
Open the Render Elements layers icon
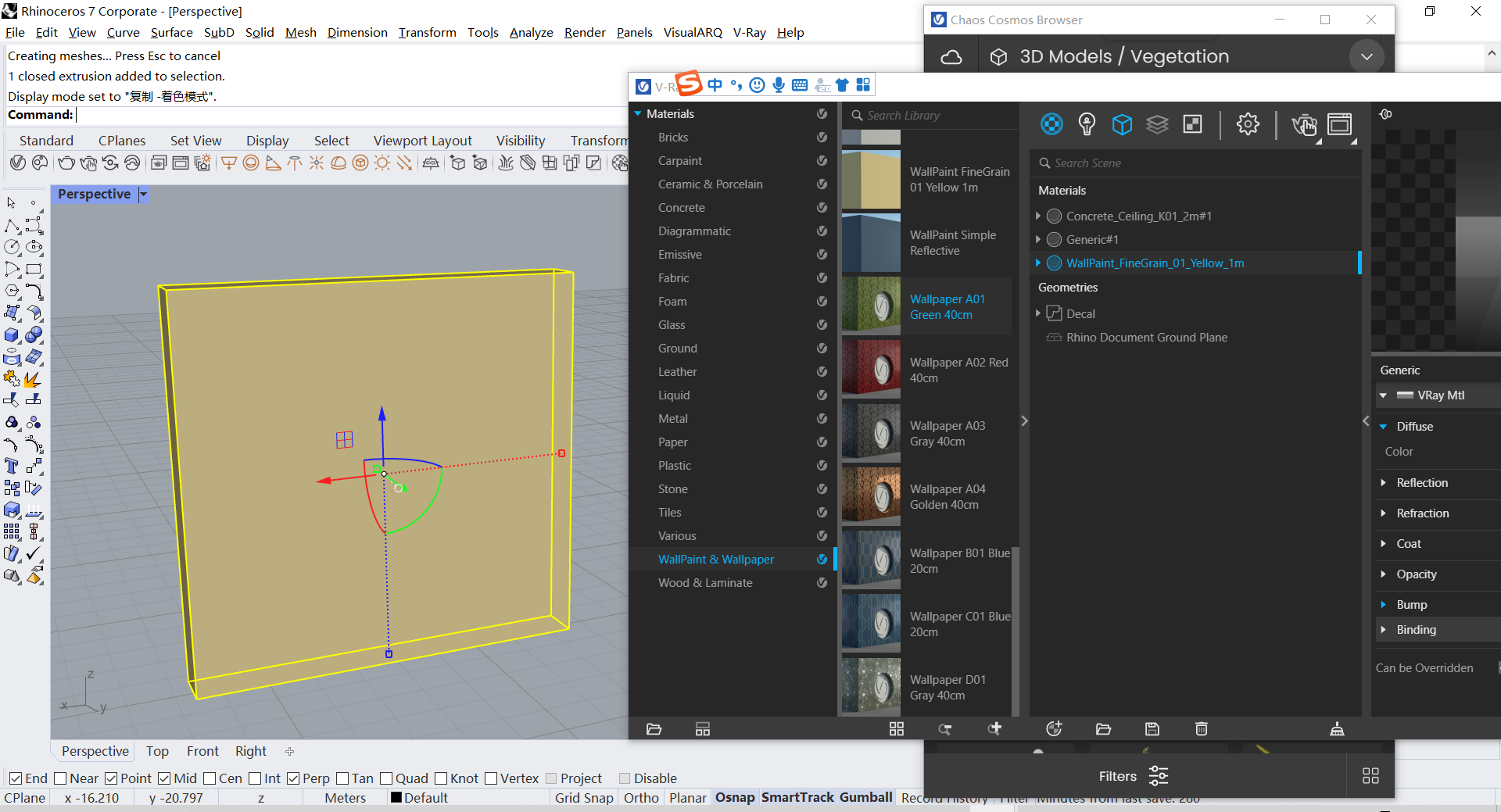(x=1157, y=123)
